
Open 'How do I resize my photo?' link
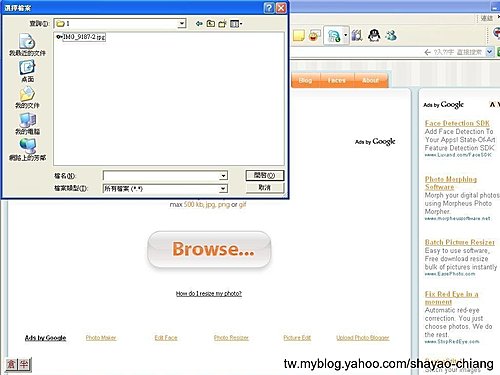coord(209,293)
